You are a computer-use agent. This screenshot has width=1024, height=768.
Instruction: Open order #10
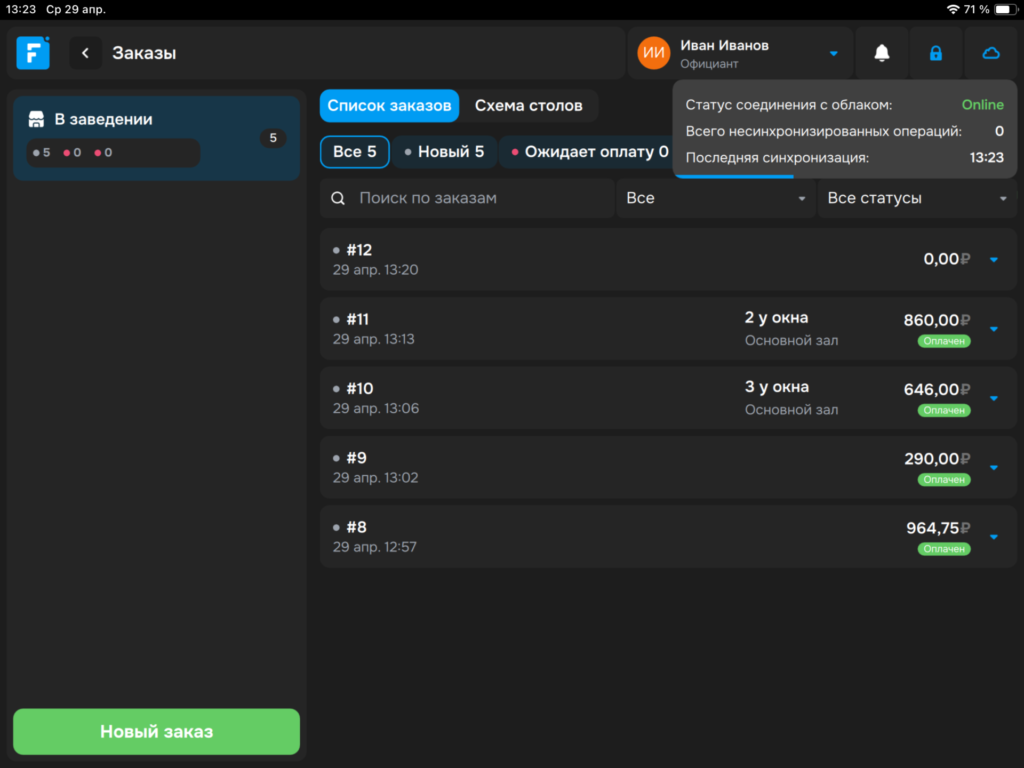pos(668,398)
